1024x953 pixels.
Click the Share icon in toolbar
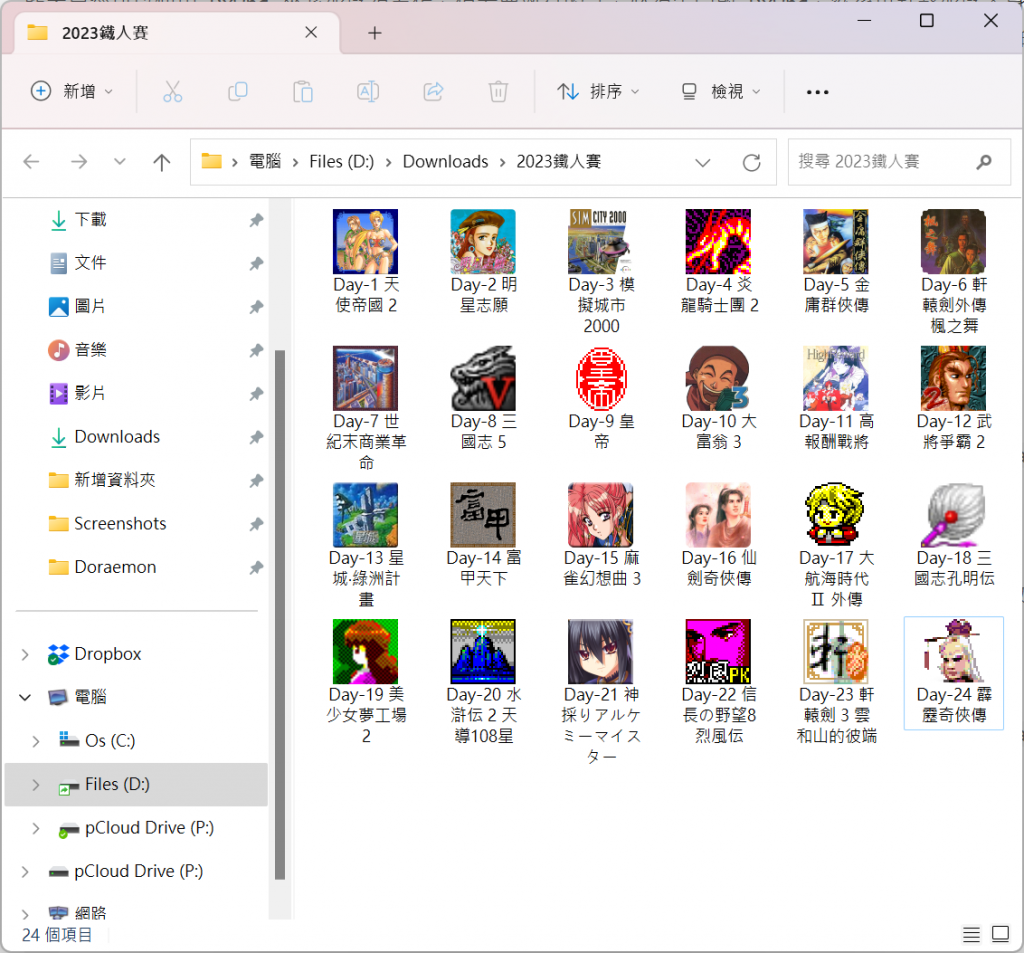pos(433,91)
